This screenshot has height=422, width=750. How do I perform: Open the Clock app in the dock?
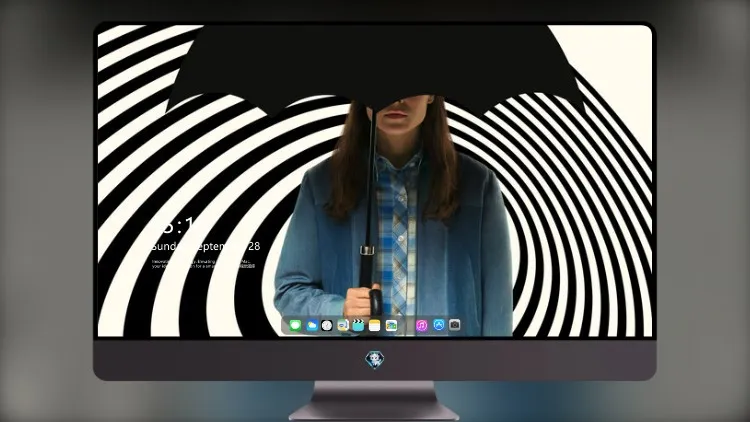(x=327, y=326)
